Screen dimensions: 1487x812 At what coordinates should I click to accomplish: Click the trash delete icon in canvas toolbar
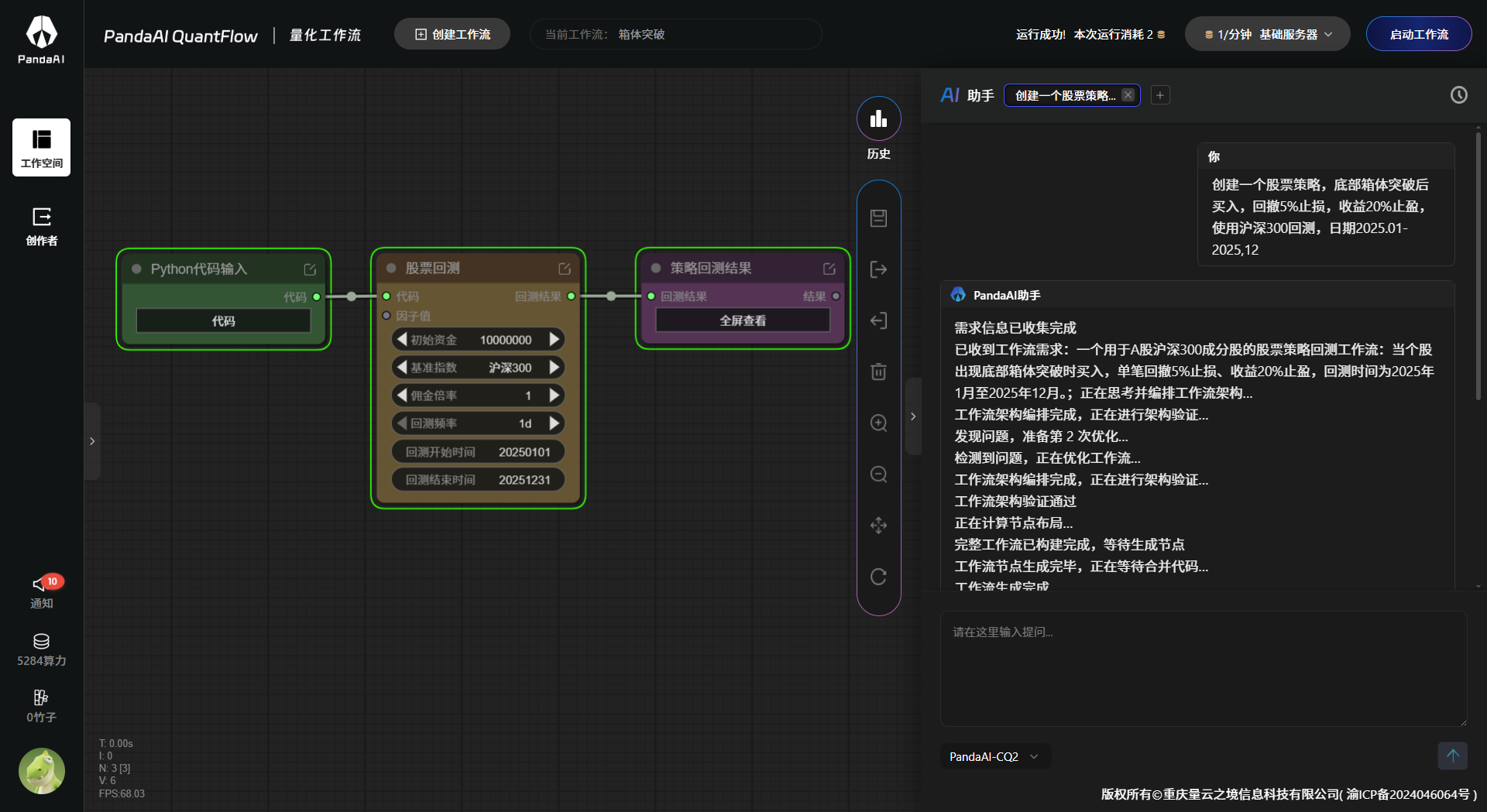(878, 372)
